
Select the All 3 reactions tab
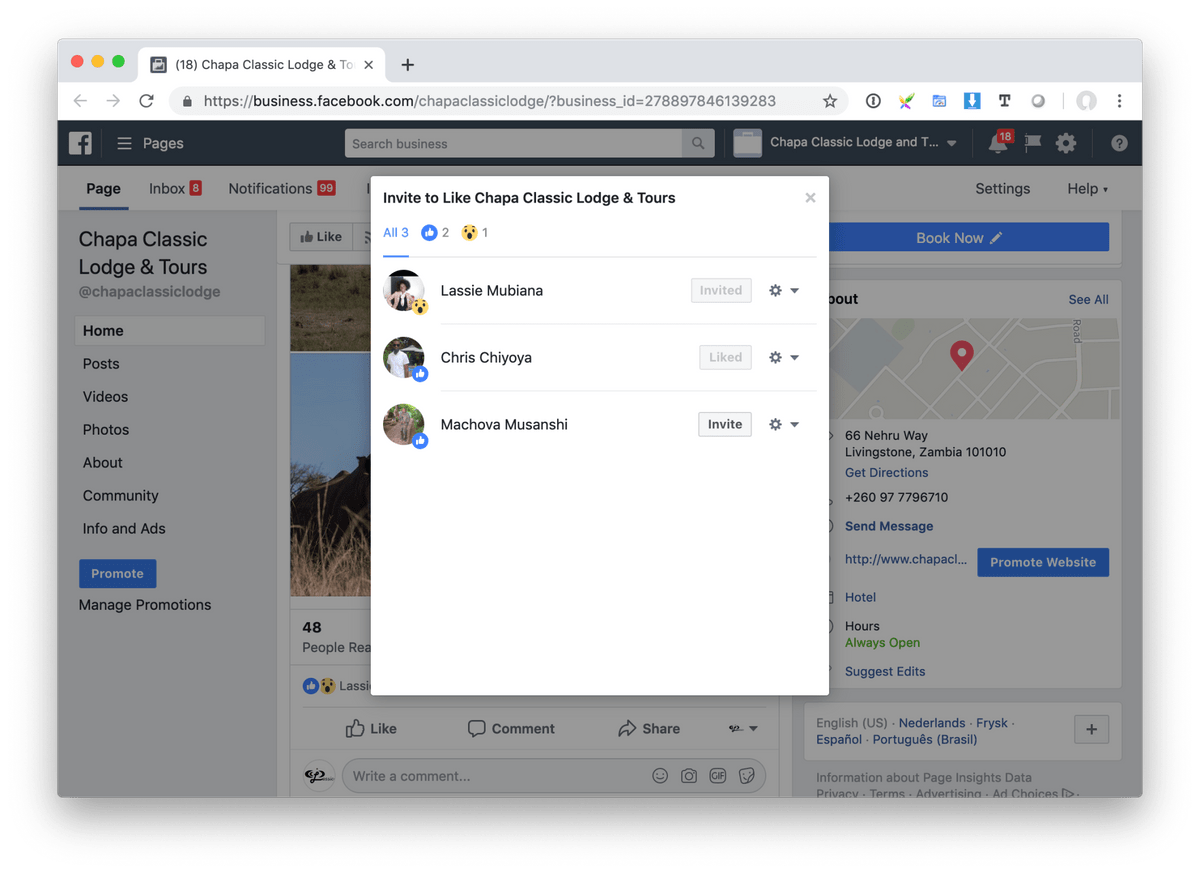(x=396, y=233)
